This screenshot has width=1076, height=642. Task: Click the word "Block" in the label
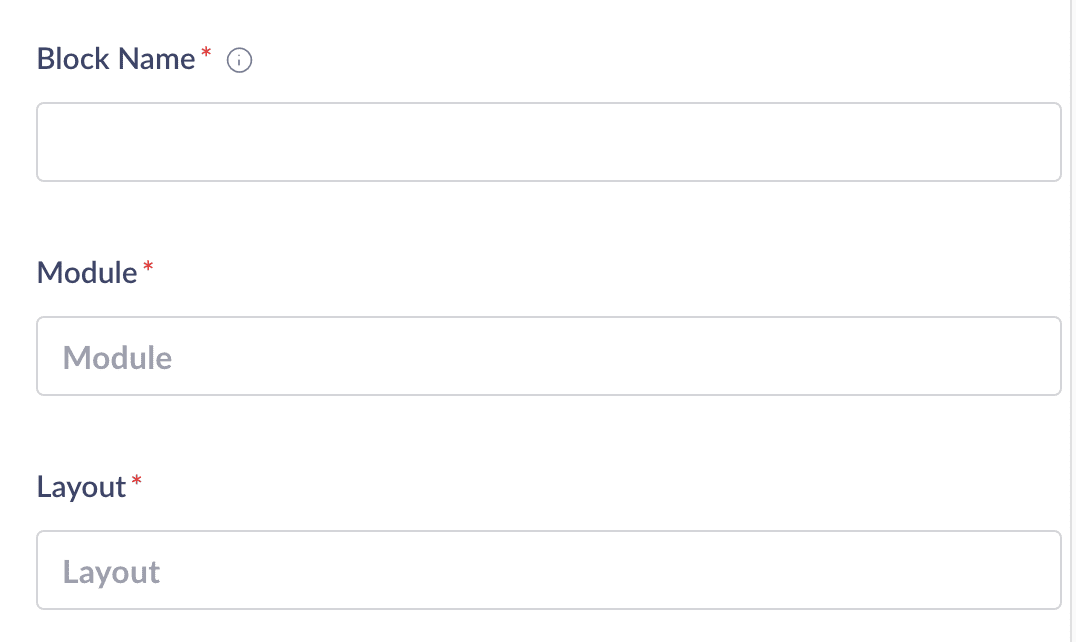(74, 59)
